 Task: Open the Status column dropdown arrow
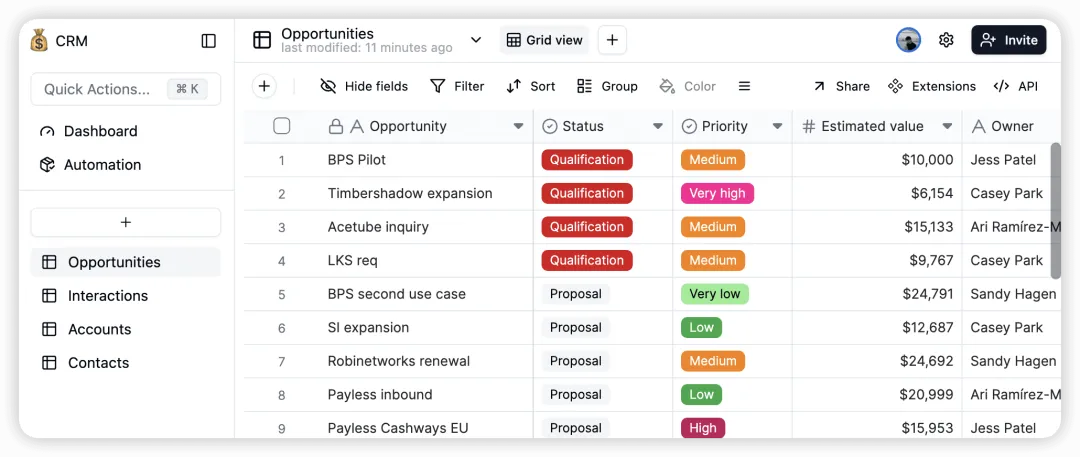(x=658, y=126)
